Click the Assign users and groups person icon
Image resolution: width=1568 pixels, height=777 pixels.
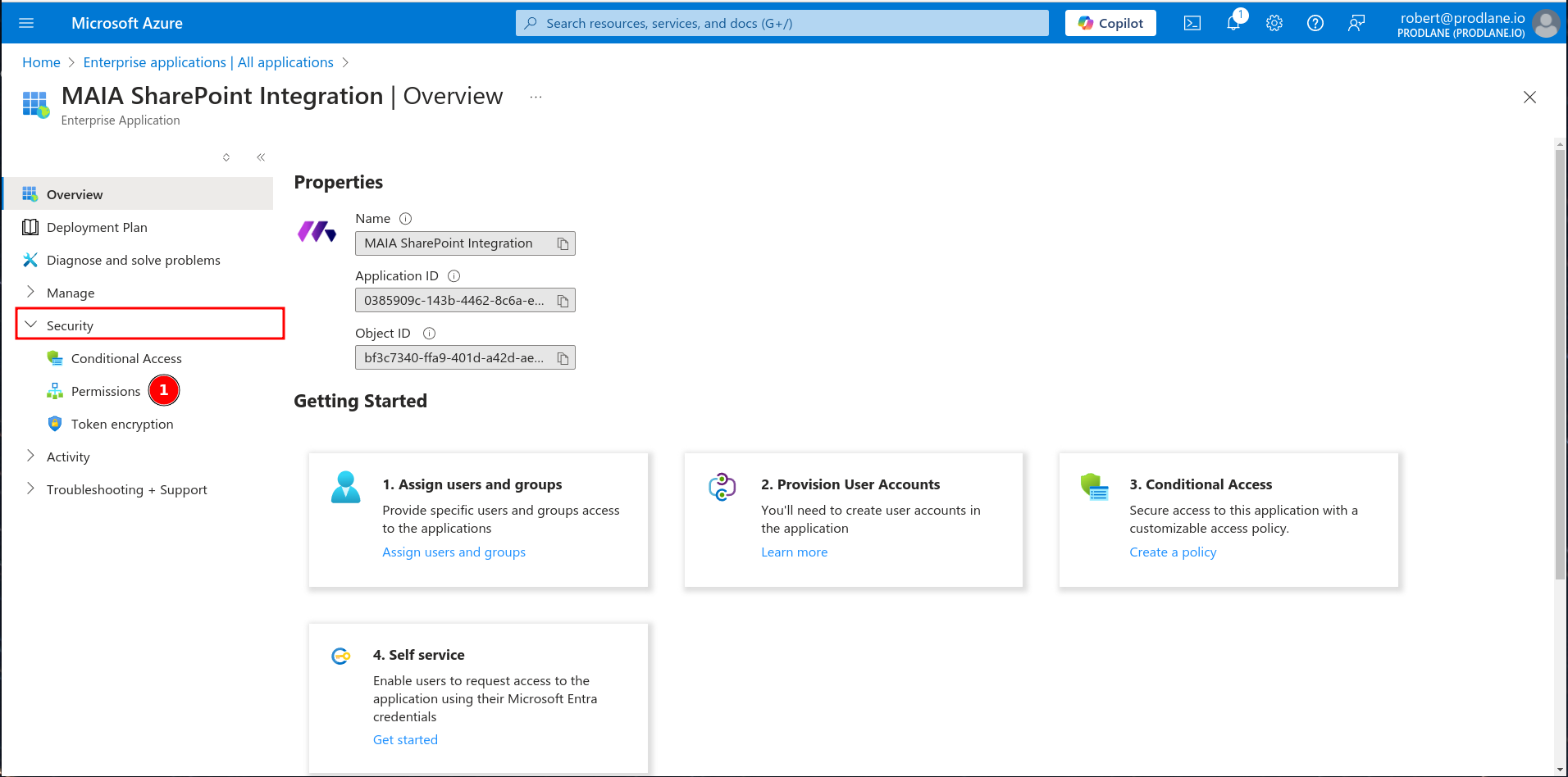point(345,487)
